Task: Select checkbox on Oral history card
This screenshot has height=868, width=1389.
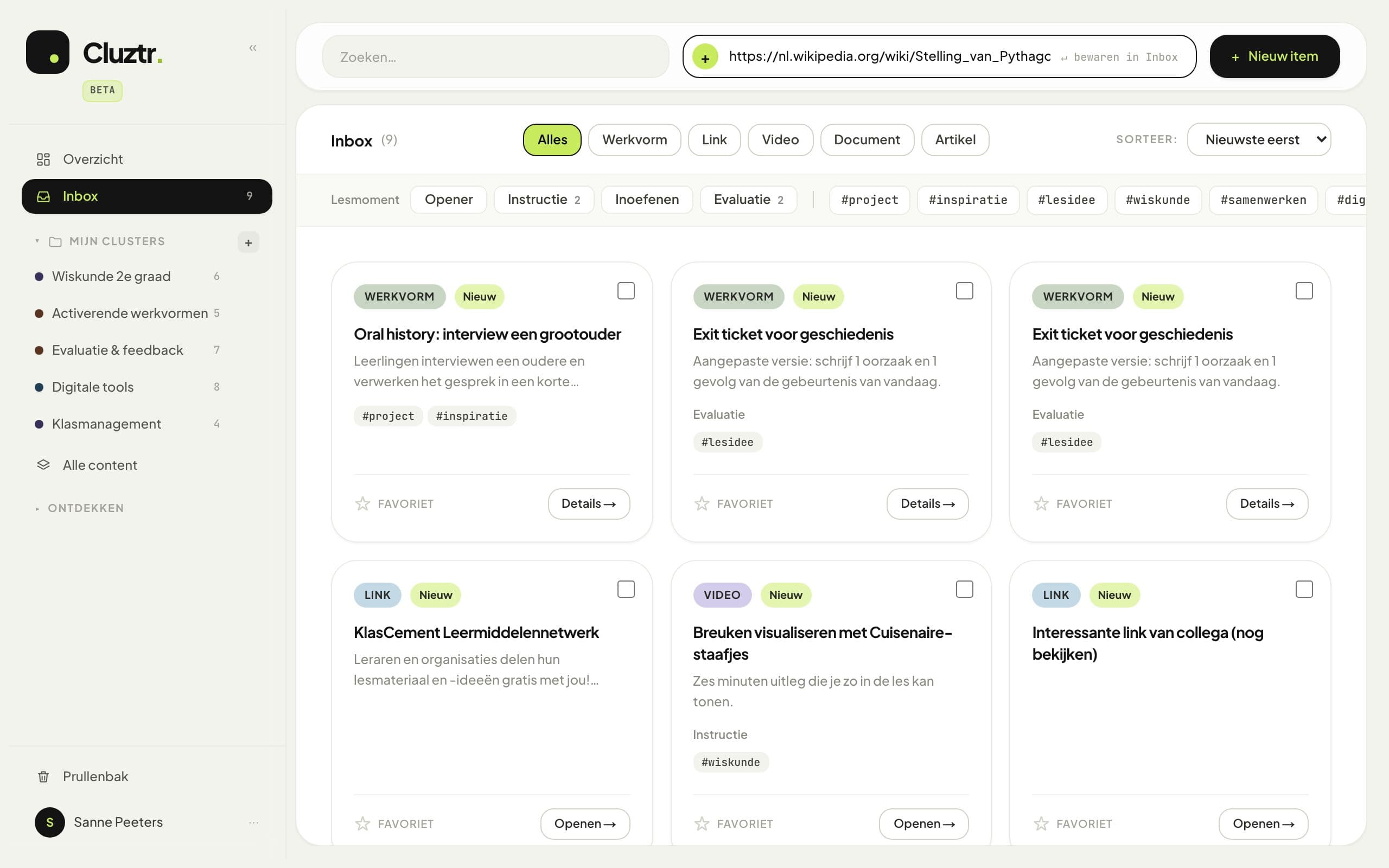Action: coord(626,291)
